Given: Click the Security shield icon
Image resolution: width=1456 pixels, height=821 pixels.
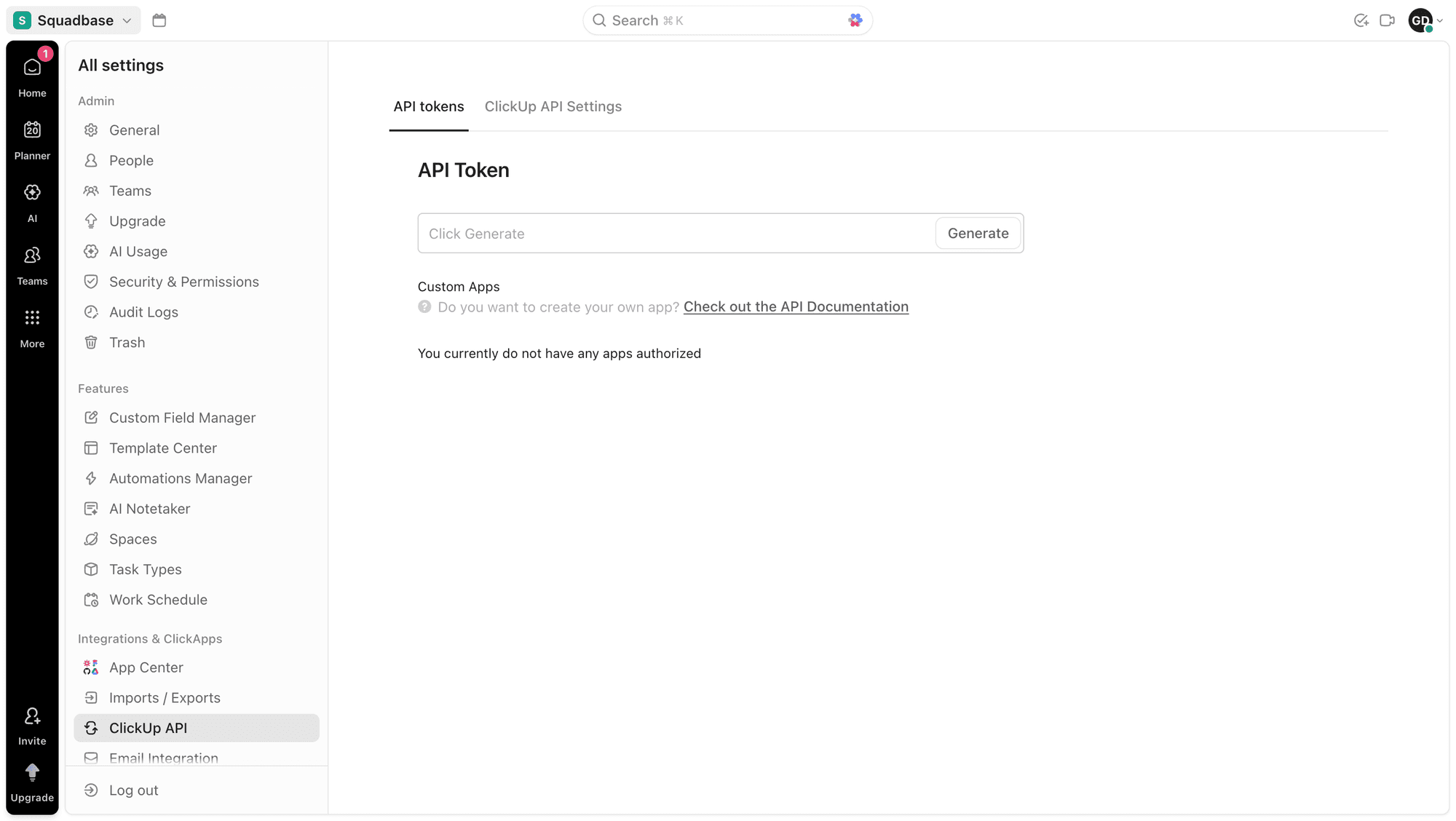Looking at the screenshot, I should click(x=91, y=282).
